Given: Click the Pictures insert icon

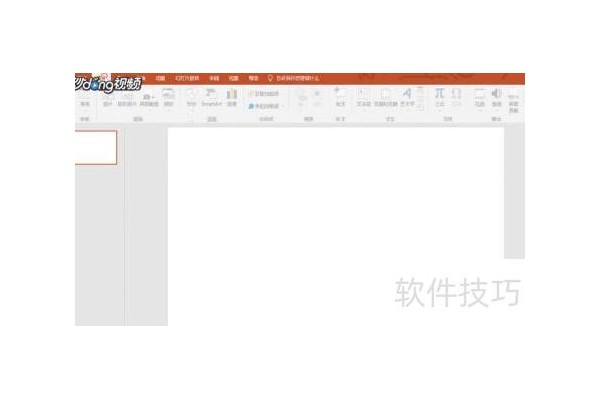Looking at the screenshot, I should tap(108, 99).
